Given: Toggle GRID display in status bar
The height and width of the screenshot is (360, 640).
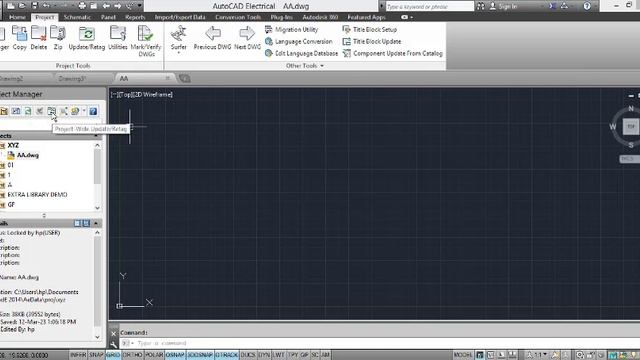Looking at the screenshot, I should click(113, 355).
